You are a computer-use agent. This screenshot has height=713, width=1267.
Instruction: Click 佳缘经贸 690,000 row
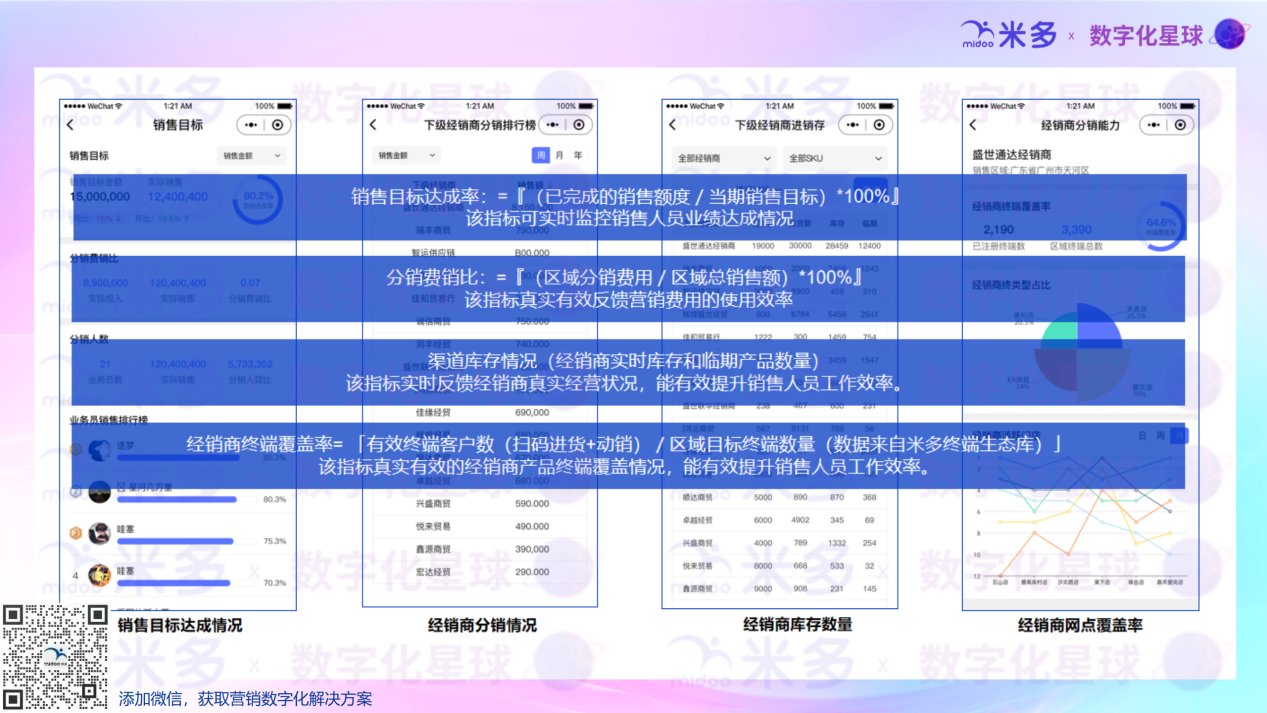click(x=481, y=412)
